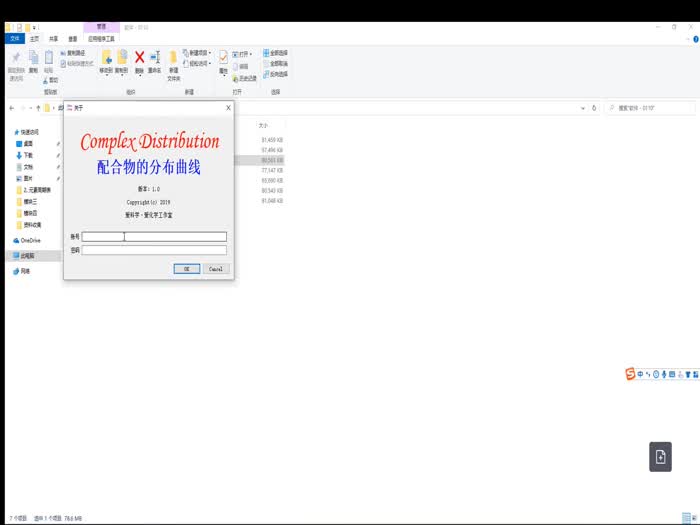The image size is (700, 525).
Task: Open the 查看 ribbon tab
Action: coord(72,38)
